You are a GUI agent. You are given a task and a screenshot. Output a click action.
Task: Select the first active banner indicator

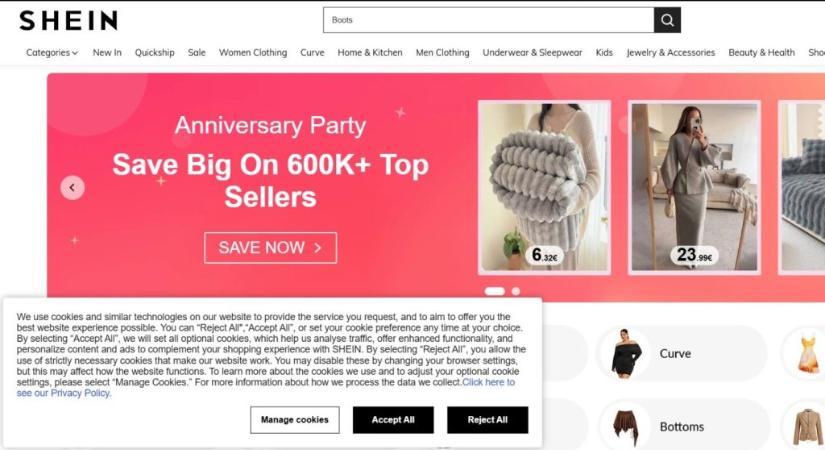click(x=495, y=291)
